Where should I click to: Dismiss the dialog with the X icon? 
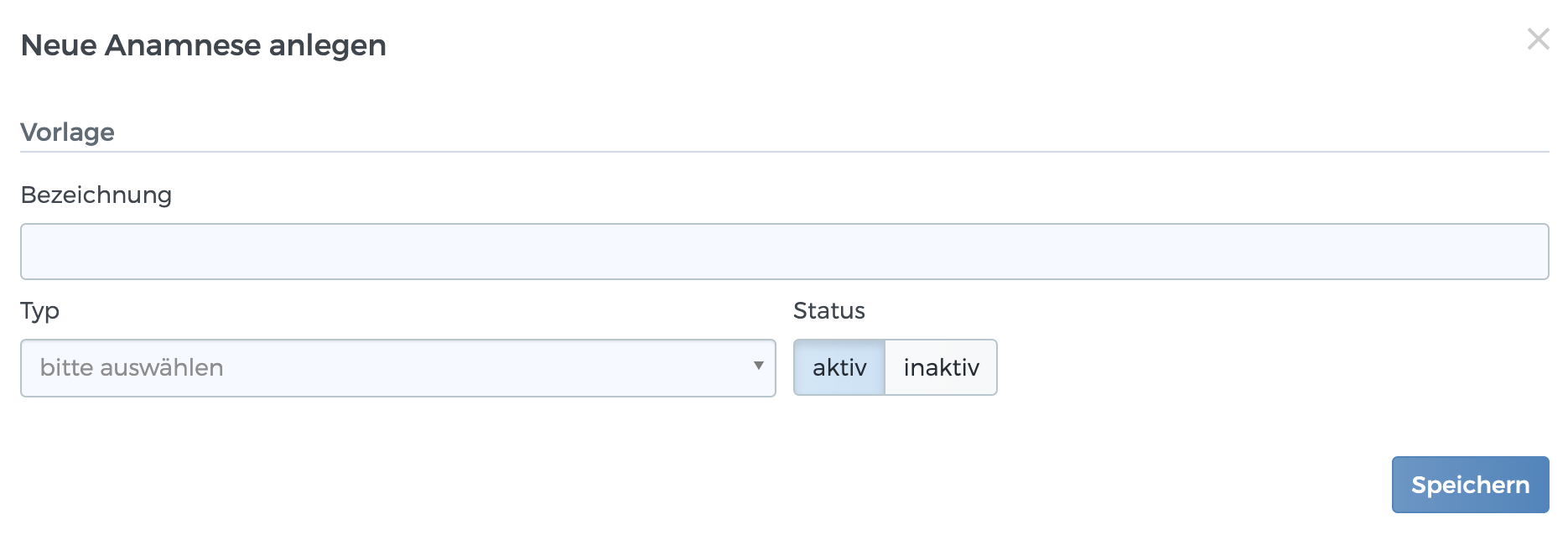1538,39
